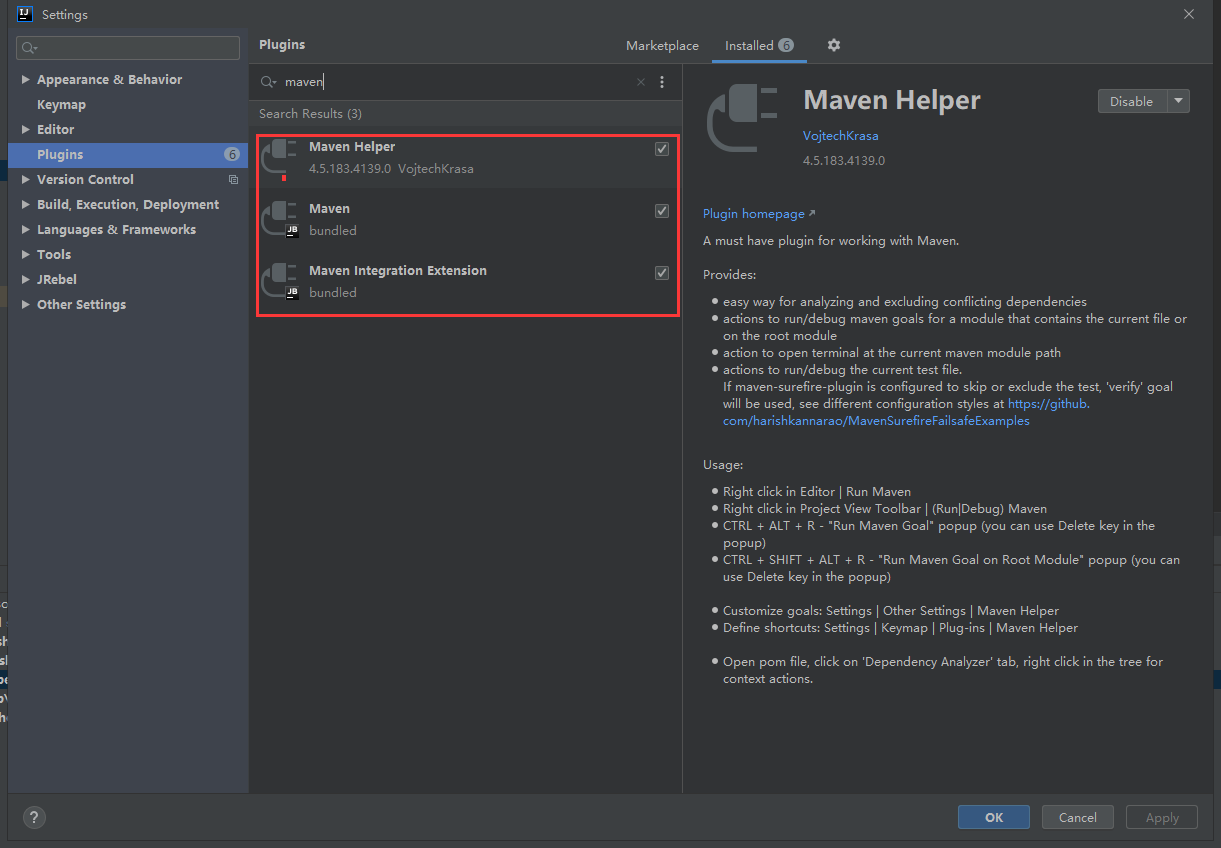Open the plugins gear settings menu
This screenshot has height=848, width=1221.
pos(834,45)
